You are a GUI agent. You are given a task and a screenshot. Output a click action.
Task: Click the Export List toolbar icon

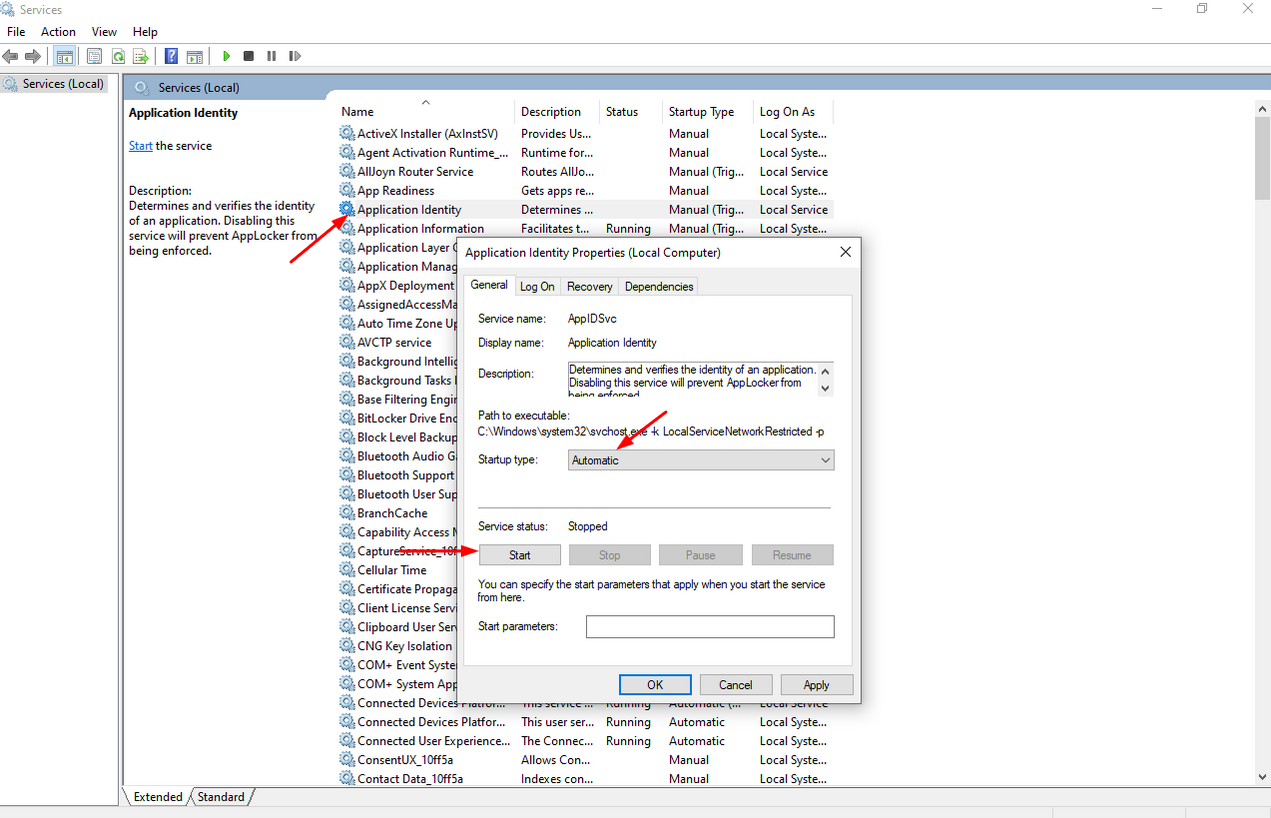click(x=141, y=56)
